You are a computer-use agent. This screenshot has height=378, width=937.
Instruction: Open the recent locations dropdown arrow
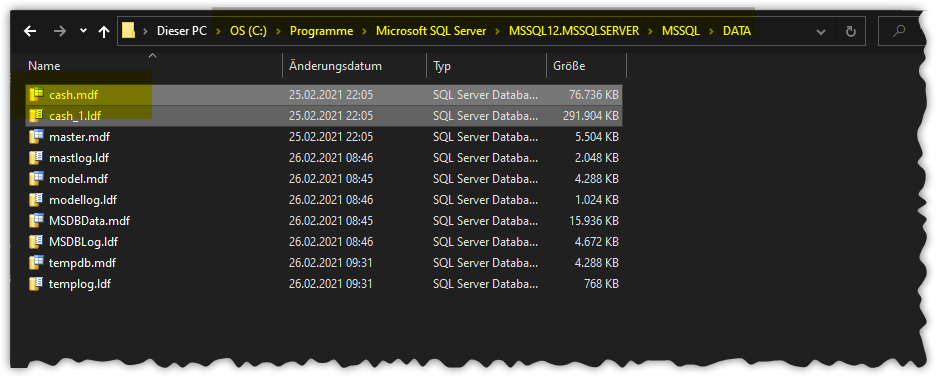(83, 31)
